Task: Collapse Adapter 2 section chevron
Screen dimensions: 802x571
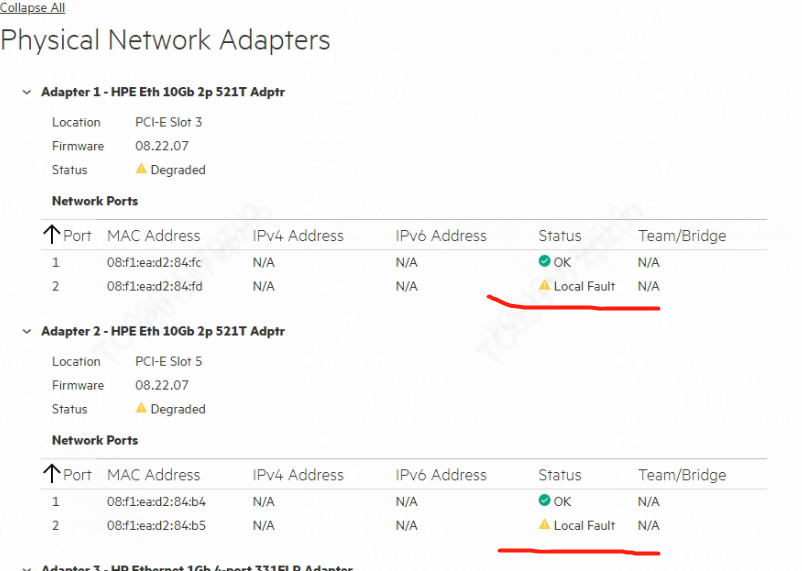Action: pyautogui.click(x=27, y=331)
